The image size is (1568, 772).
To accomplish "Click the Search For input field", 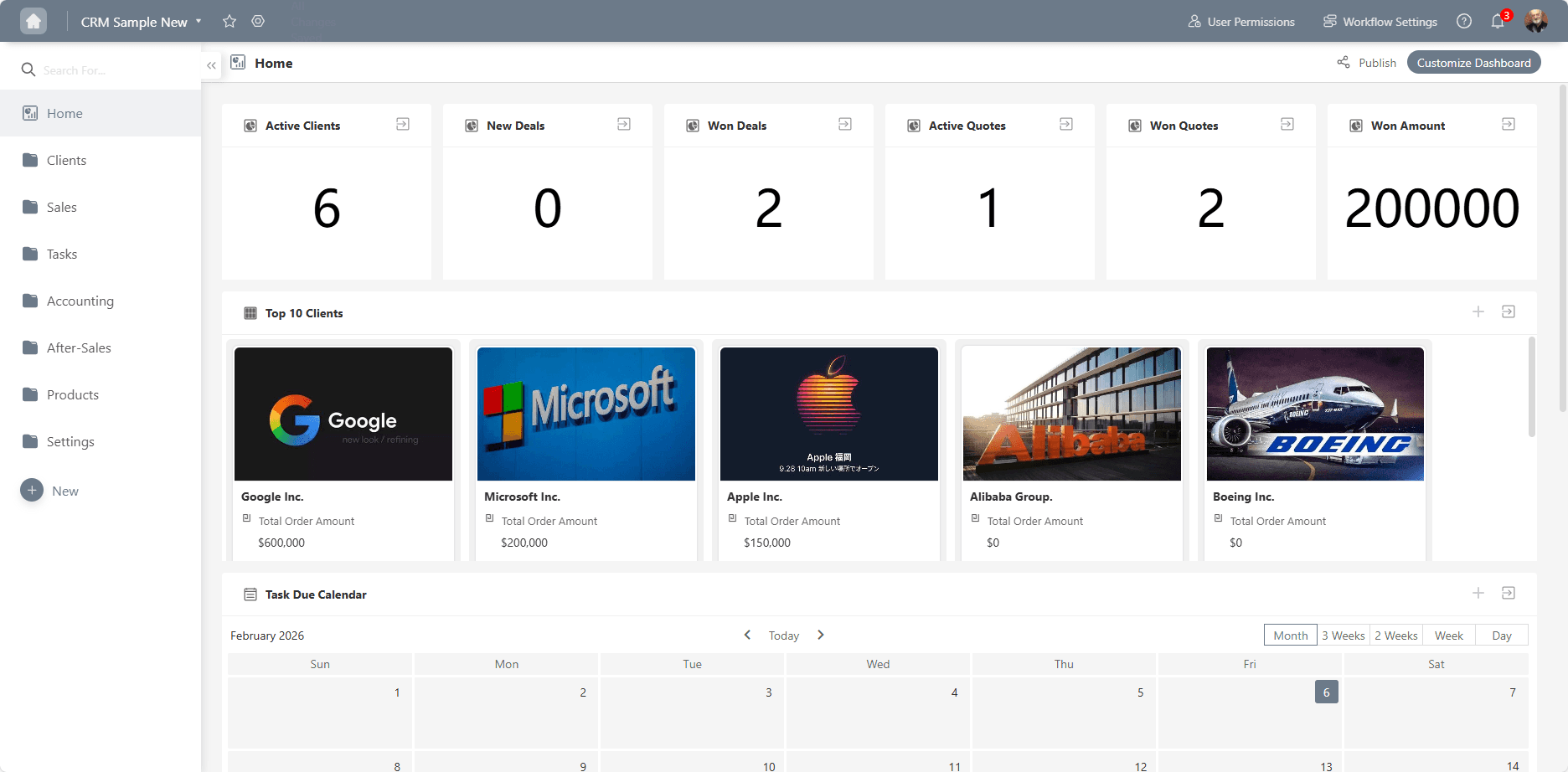I will coord(109,70).
